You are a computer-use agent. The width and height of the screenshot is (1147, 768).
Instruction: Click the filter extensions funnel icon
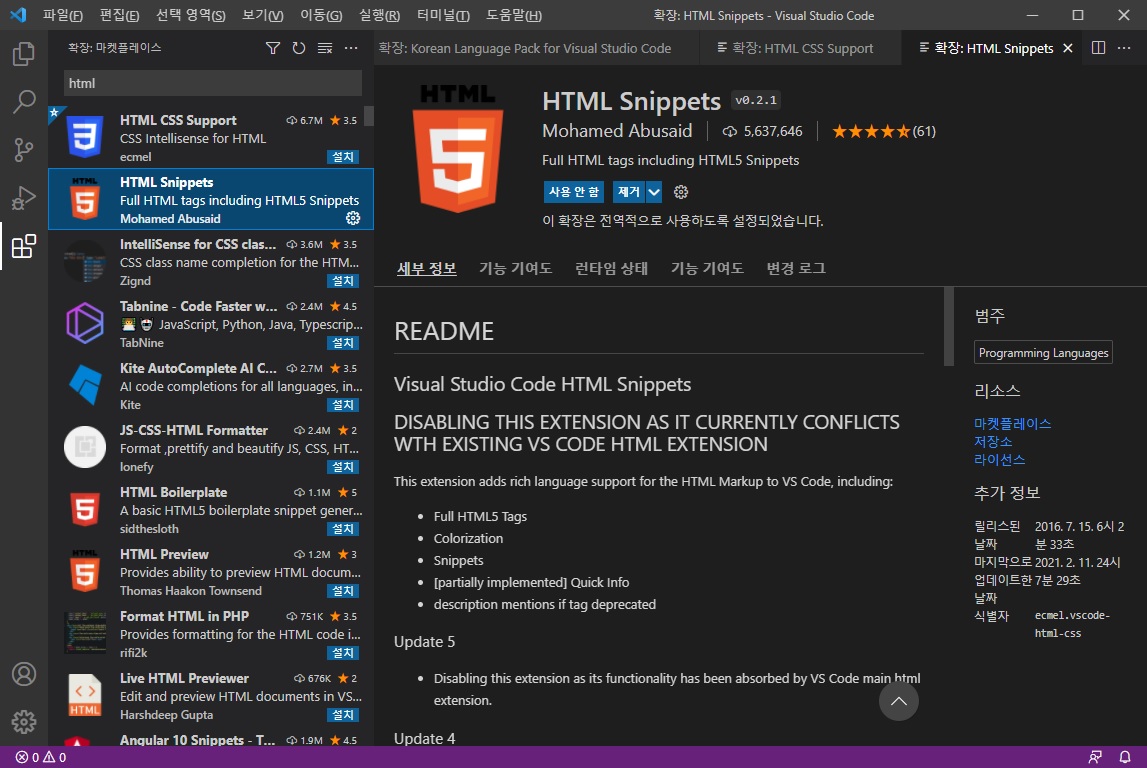tap(273, 48)
